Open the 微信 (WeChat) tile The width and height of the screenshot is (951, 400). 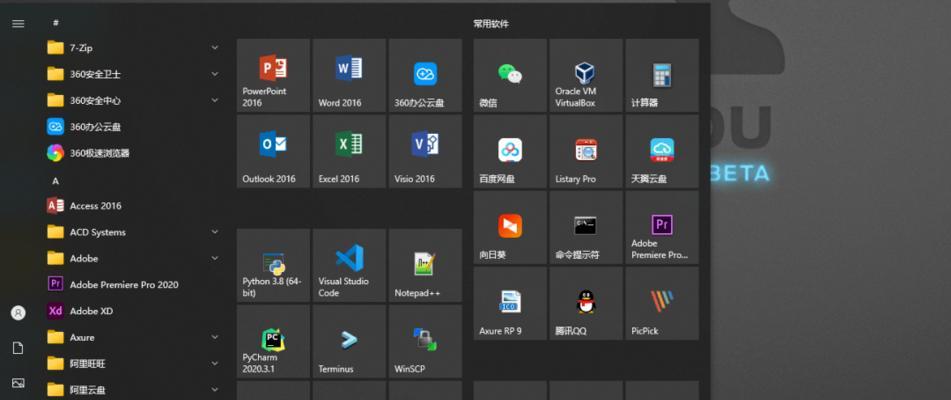[510, 76]
